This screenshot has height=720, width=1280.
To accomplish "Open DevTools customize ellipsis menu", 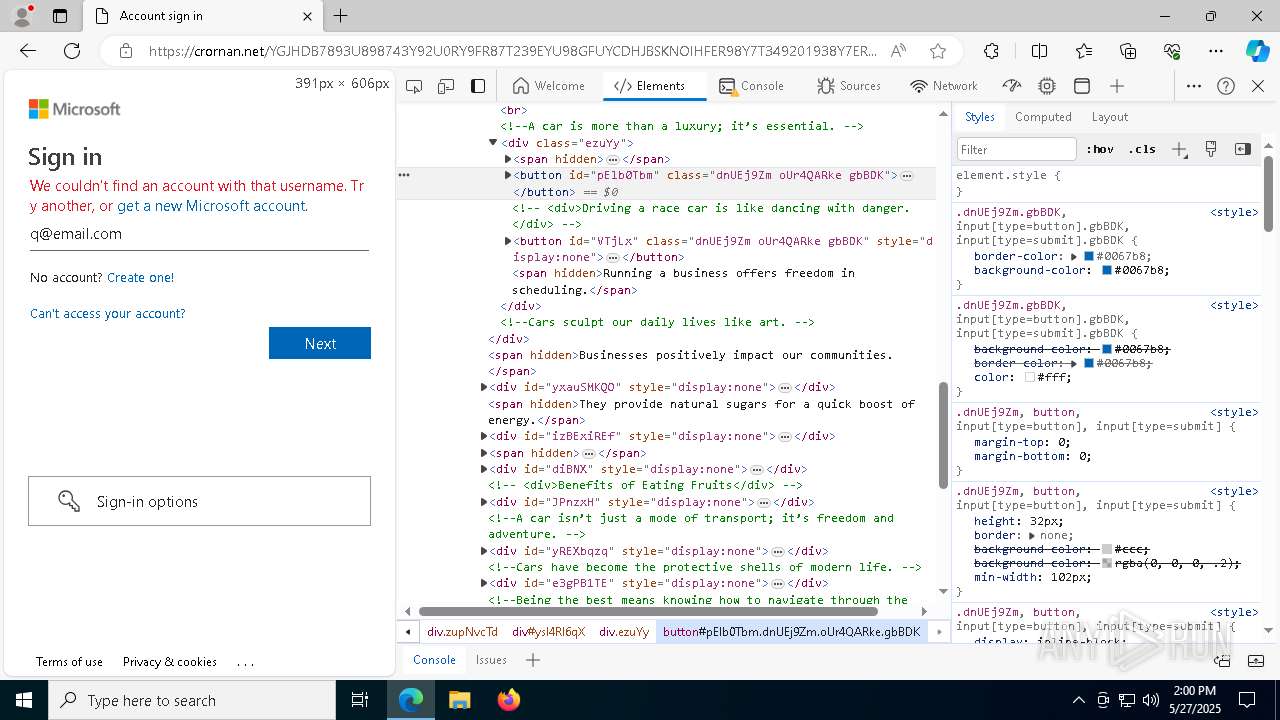I will click(x=1194, y=86).
